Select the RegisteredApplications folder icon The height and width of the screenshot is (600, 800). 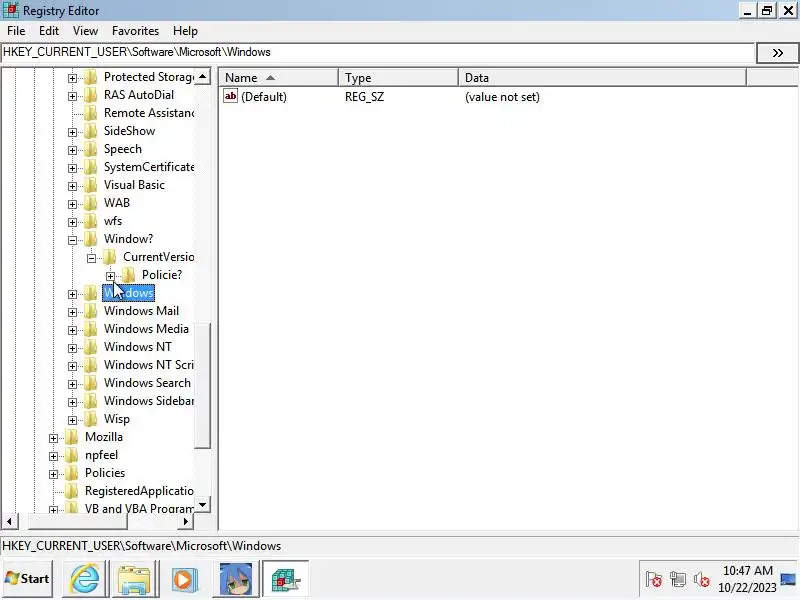[72, 491]
